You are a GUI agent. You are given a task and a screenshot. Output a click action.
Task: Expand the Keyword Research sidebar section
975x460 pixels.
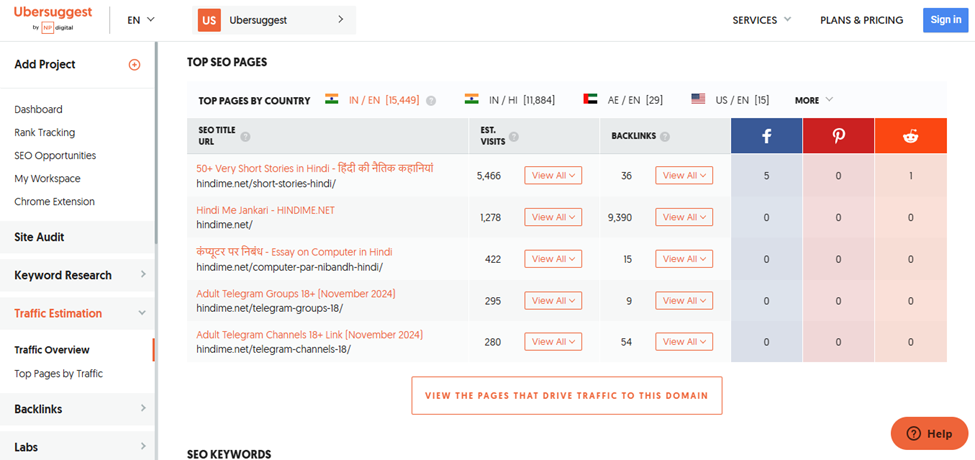(x=77, y=275)
